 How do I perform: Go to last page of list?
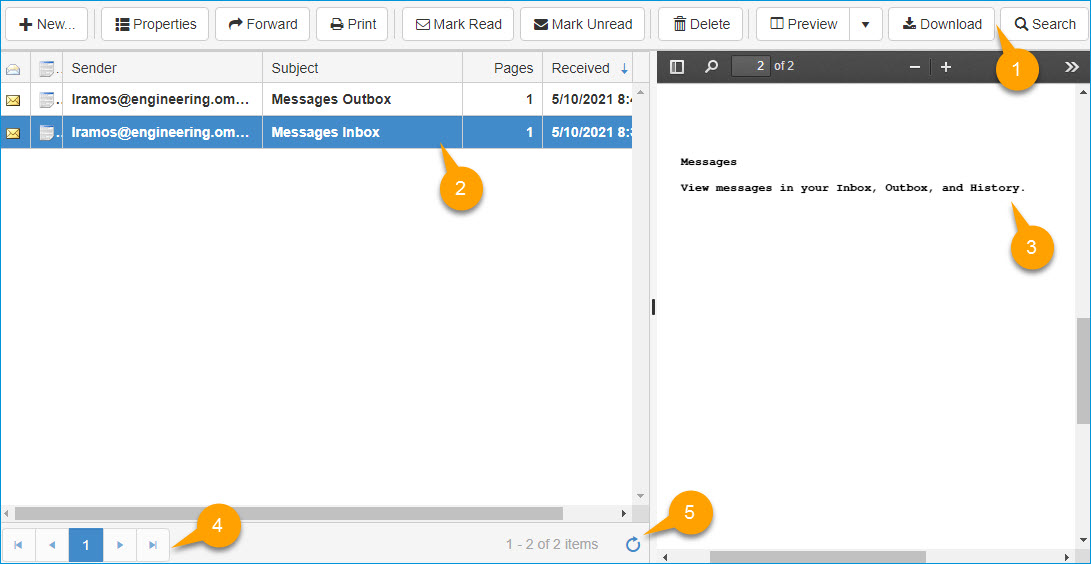[x=153, y=545]
